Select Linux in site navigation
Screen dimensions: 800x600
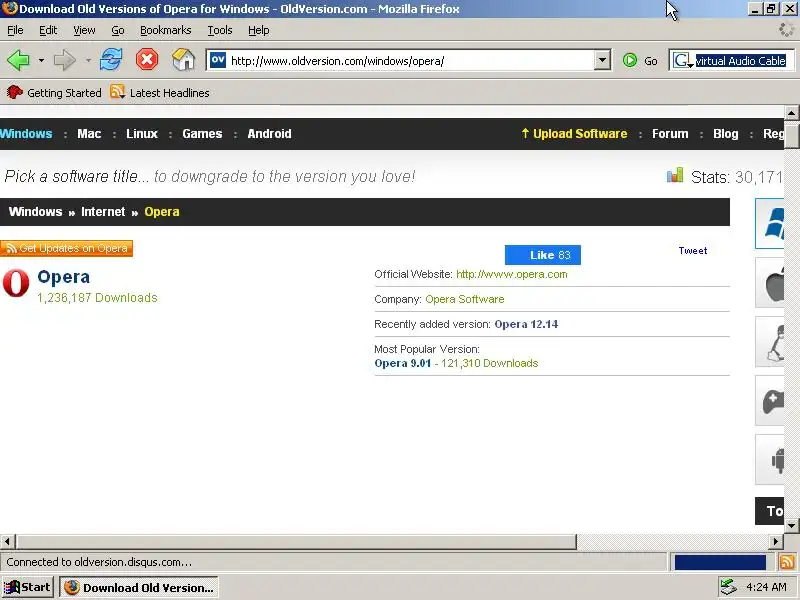[142, 134]
